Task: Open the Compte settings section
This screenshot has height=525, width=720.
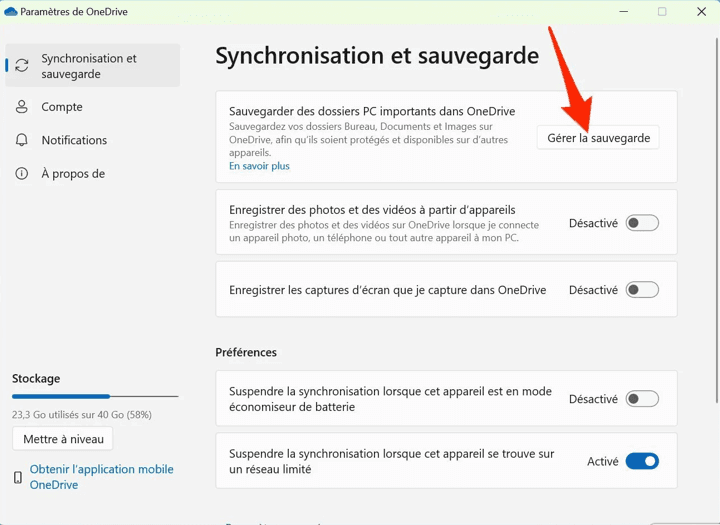Action: [x=62, y=107]
